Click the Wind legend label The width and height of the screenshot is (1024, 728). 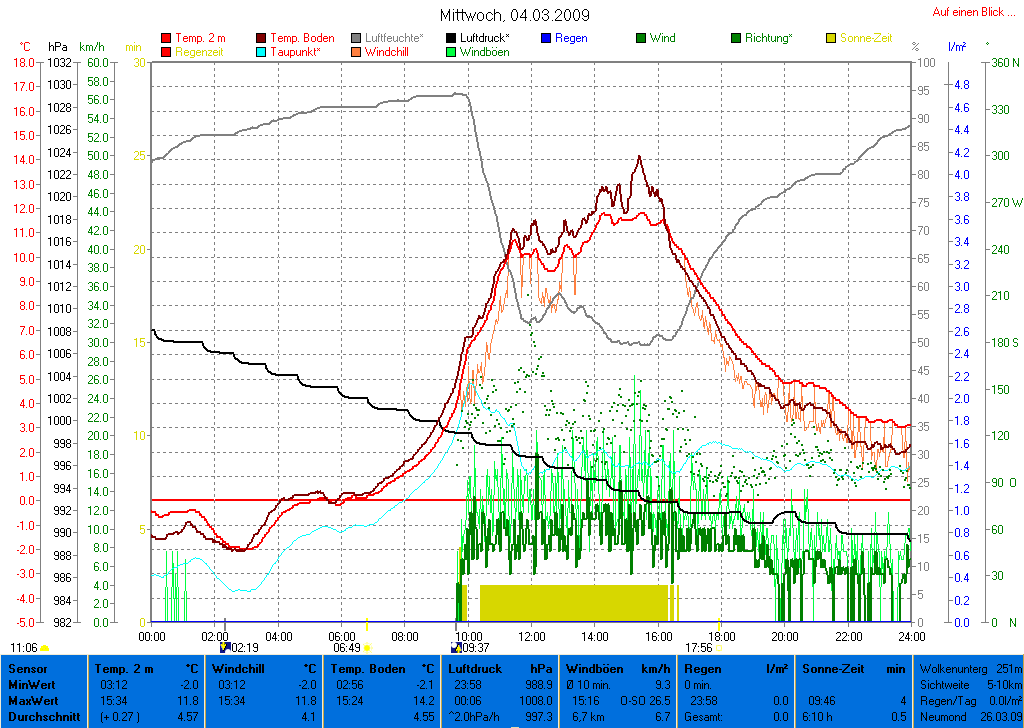pos(662,38)
